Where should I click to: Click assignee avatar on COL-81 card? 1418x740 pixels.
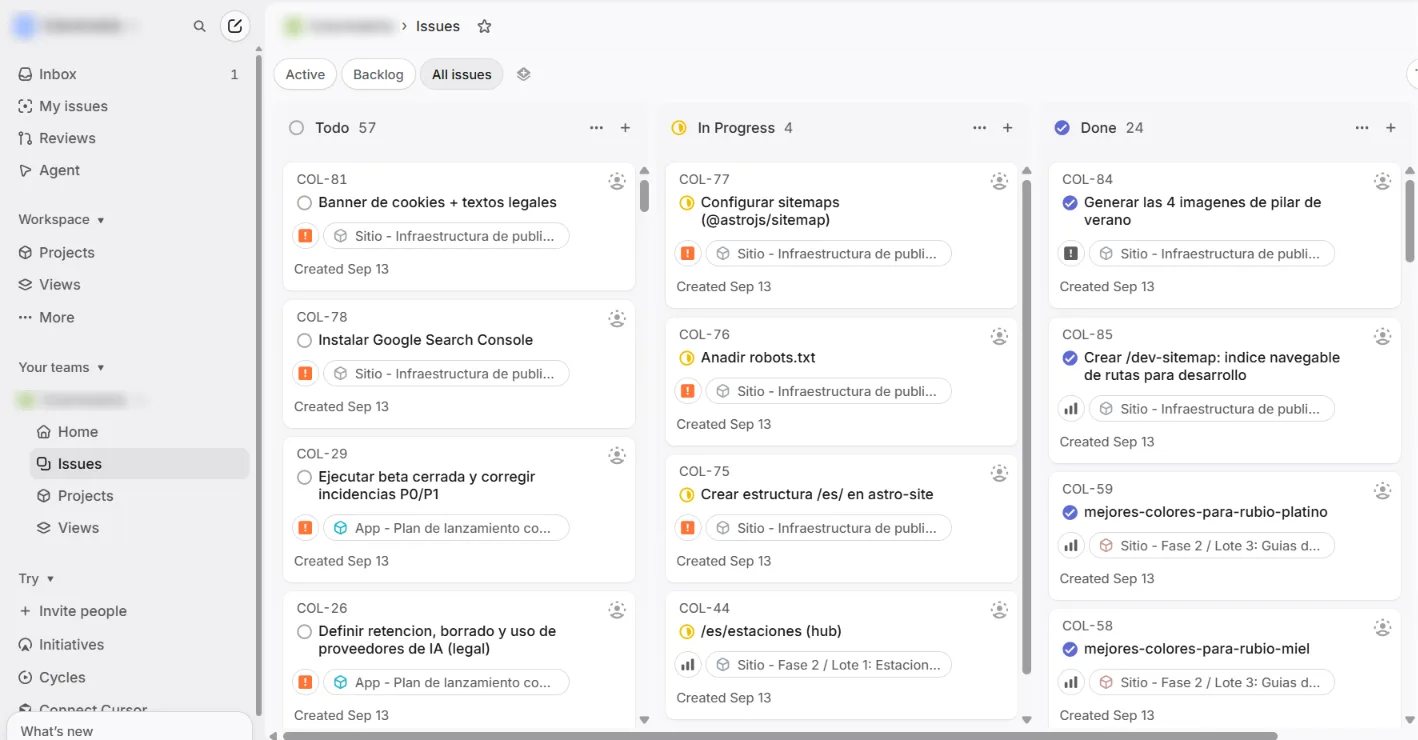pyautogui.click(x=617, y=181)
